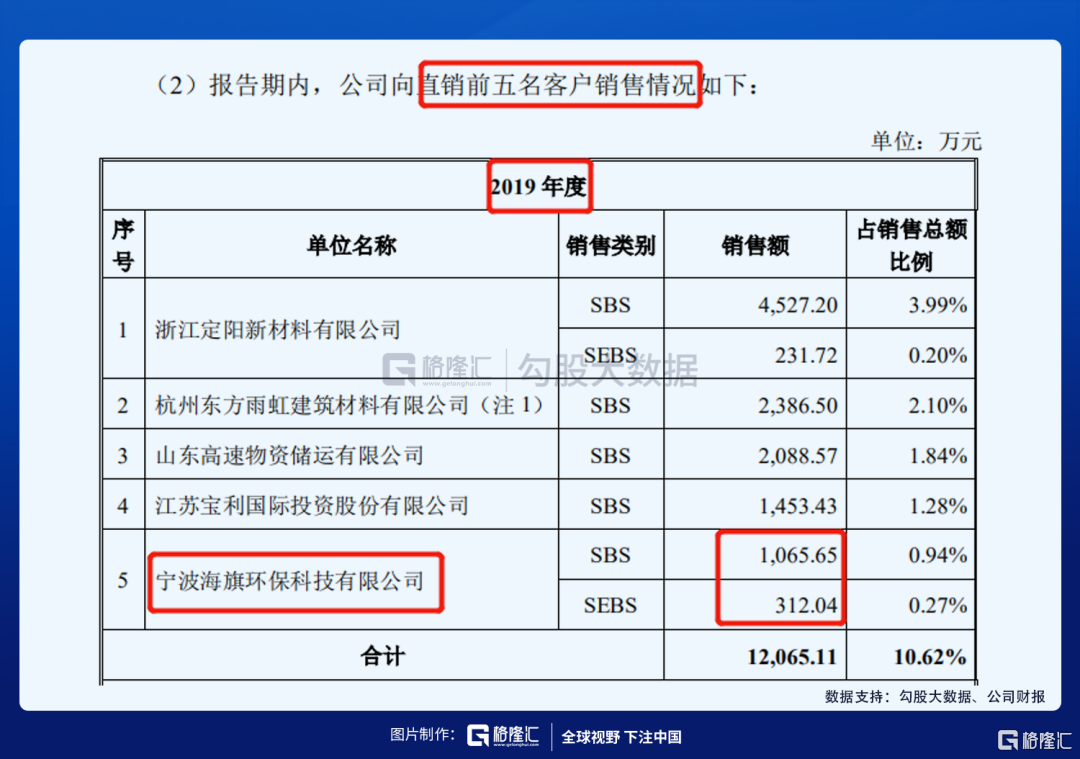Click the '销售额' column header
The width and height of the screenshot is (1080, 759).
(755, 245)
